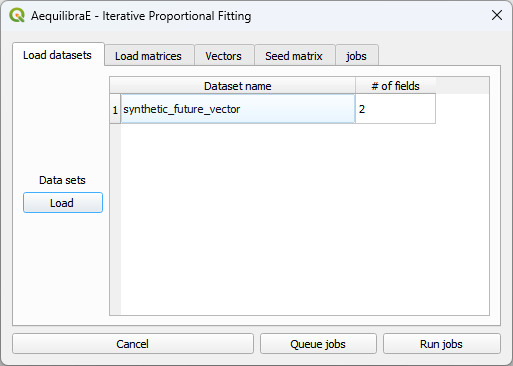Viewport: 513px width, 366px height.
Task: Select row header number 1
Action: tap(115, 109)
